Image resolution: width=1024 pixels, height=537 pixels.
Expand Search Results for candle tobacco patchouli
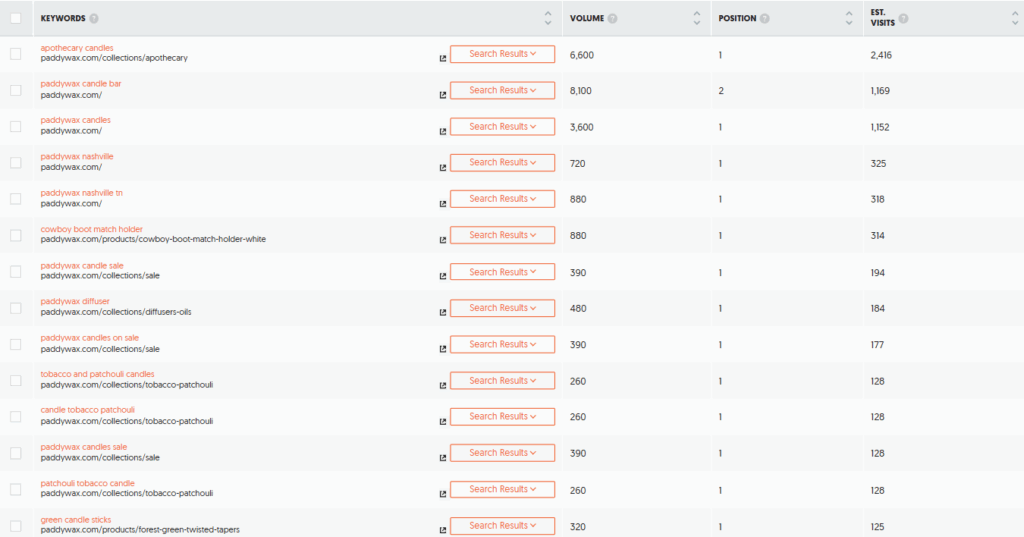click(x=502, y=417)
